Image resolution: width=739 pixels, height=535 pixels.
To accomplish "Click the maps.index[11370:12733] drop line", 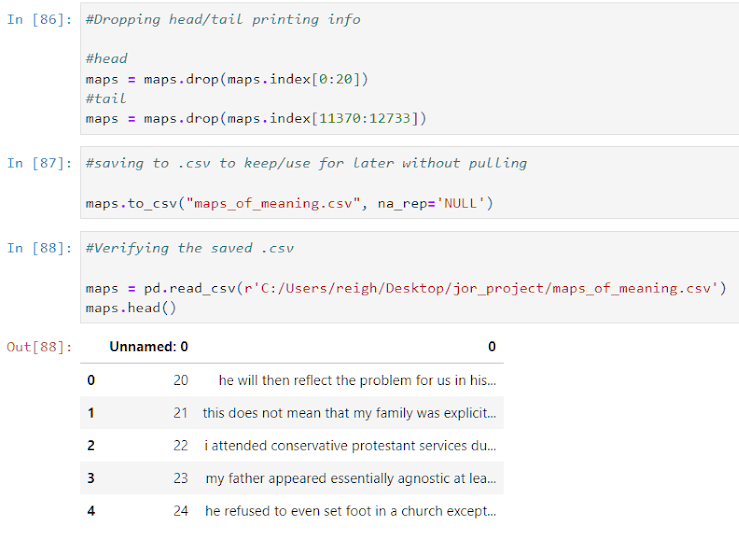I will coord(256,119).
